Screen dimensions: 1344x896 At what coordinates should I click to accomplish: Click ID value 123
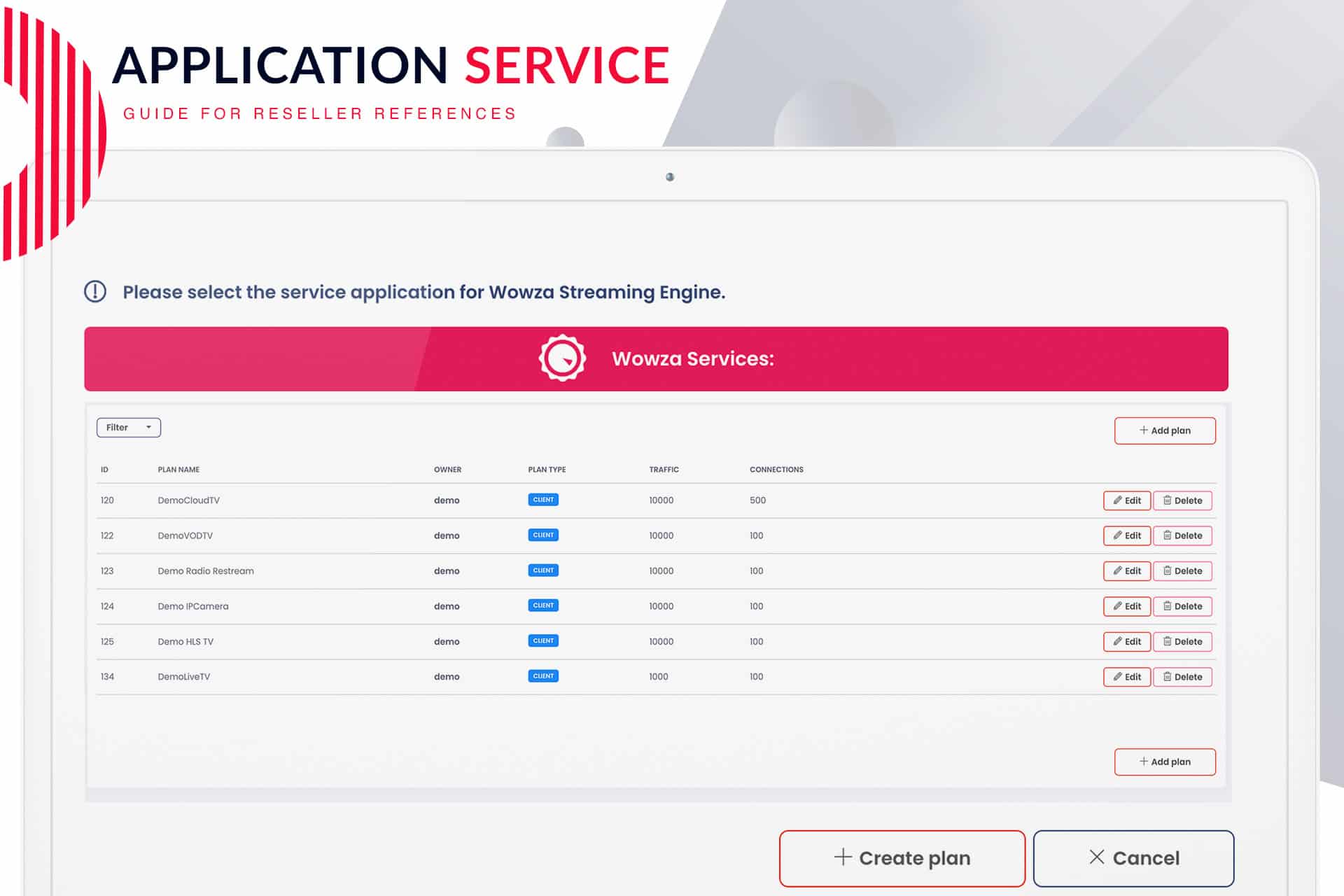pyautogui.click(x=107, y=571)
